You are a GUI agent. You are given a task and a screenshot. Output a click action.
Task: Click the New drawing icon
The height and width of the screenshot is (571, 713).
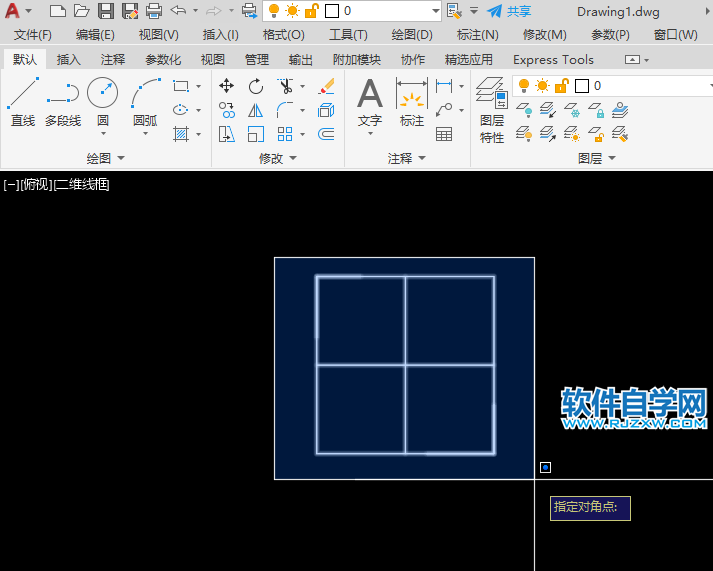pyautogui.click(x=58, y=10)
